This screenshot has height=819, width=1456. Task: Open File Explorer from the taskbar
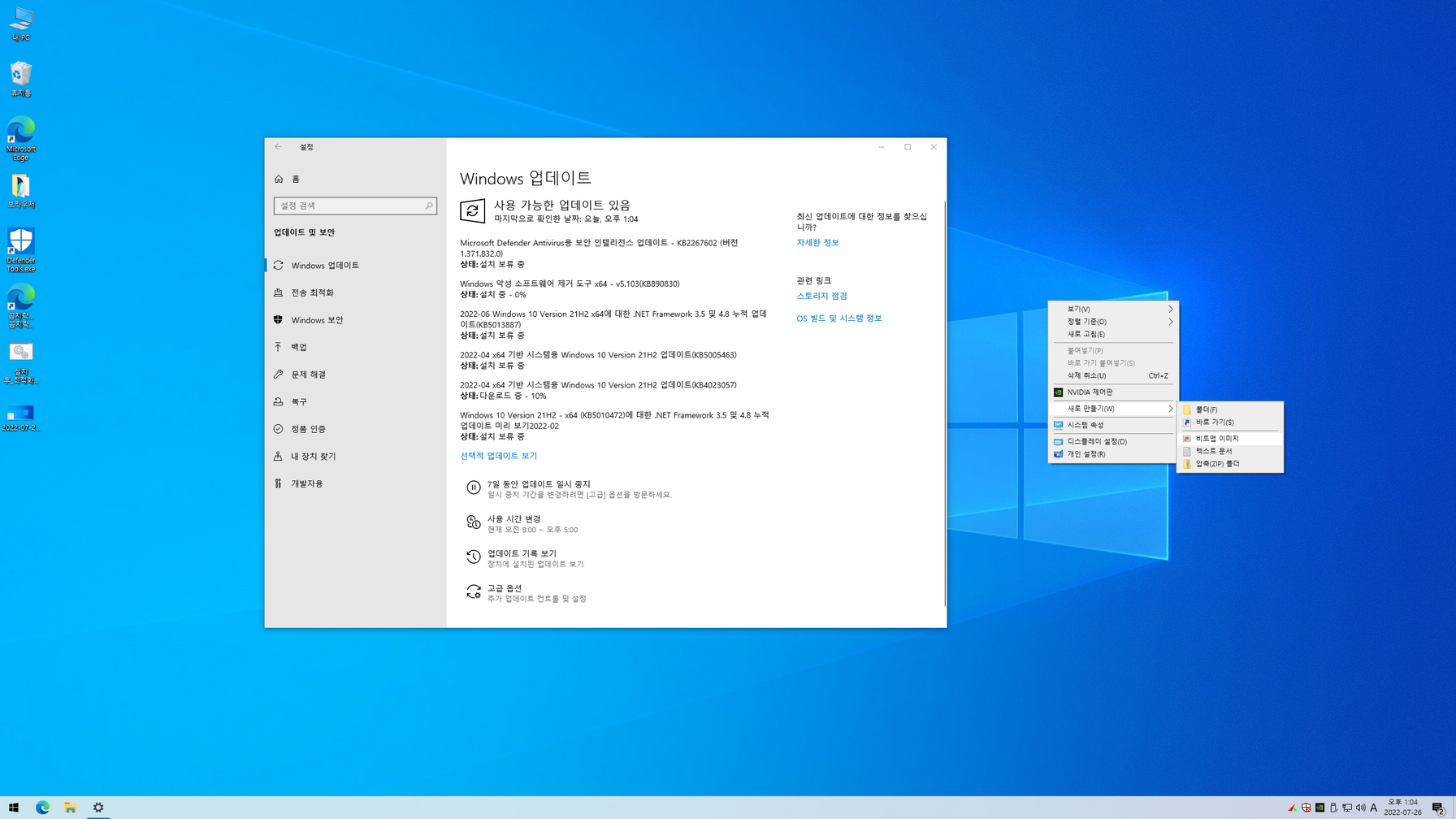[71, 808]
